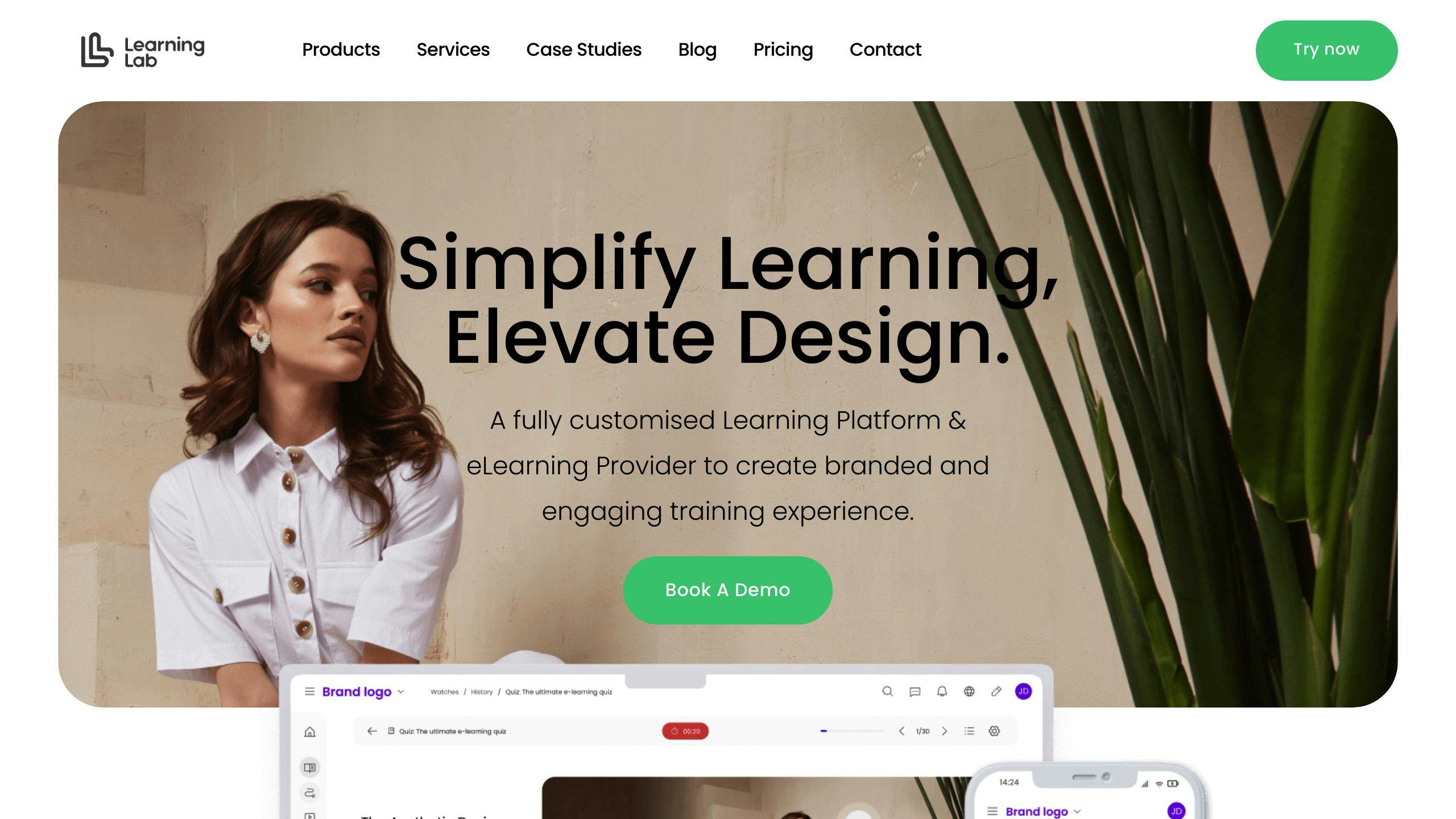The height and width of the screenshot is (819, 1456).
Task: Click the Try now button
Action: pos(1326,49)
